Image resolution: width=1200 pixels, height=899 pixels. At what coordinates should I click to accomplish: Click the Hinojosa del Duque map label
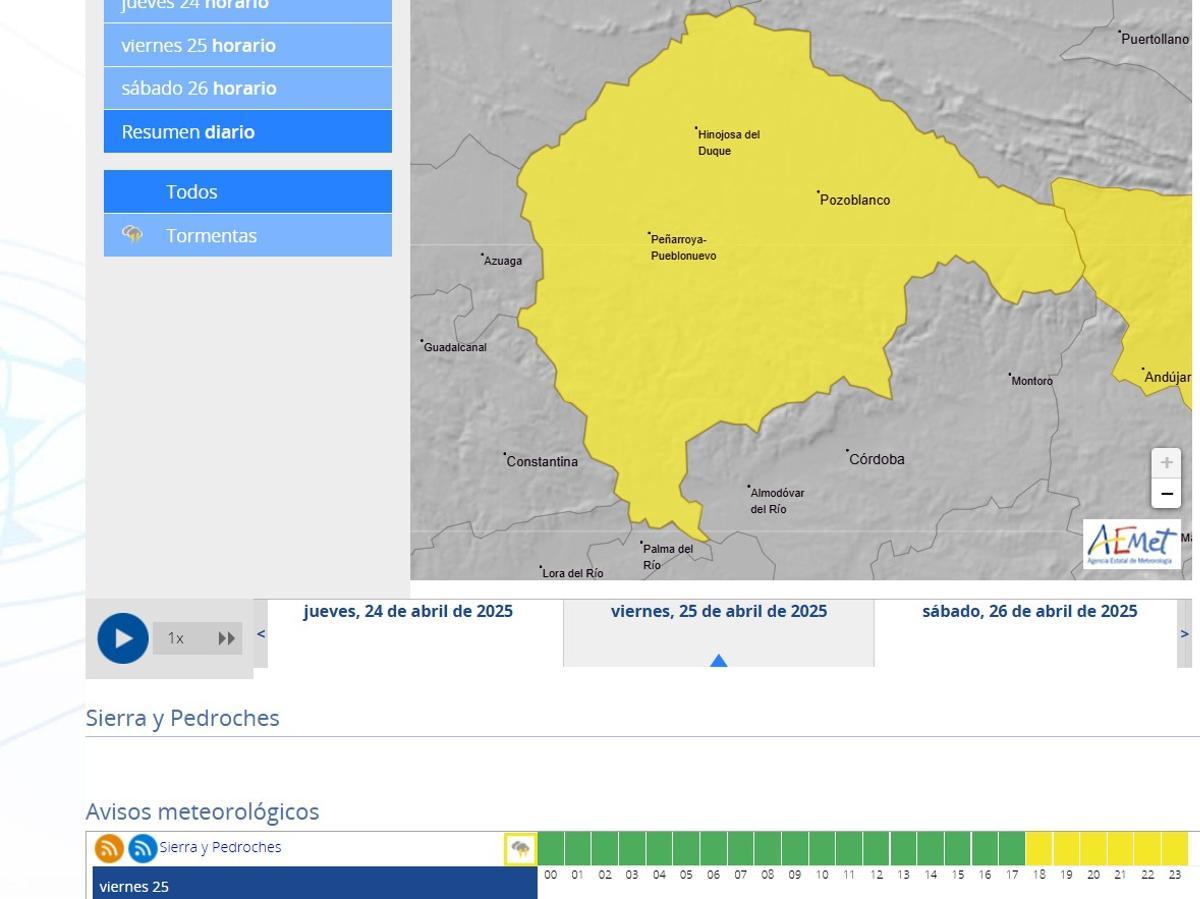[x=728, y=142]
